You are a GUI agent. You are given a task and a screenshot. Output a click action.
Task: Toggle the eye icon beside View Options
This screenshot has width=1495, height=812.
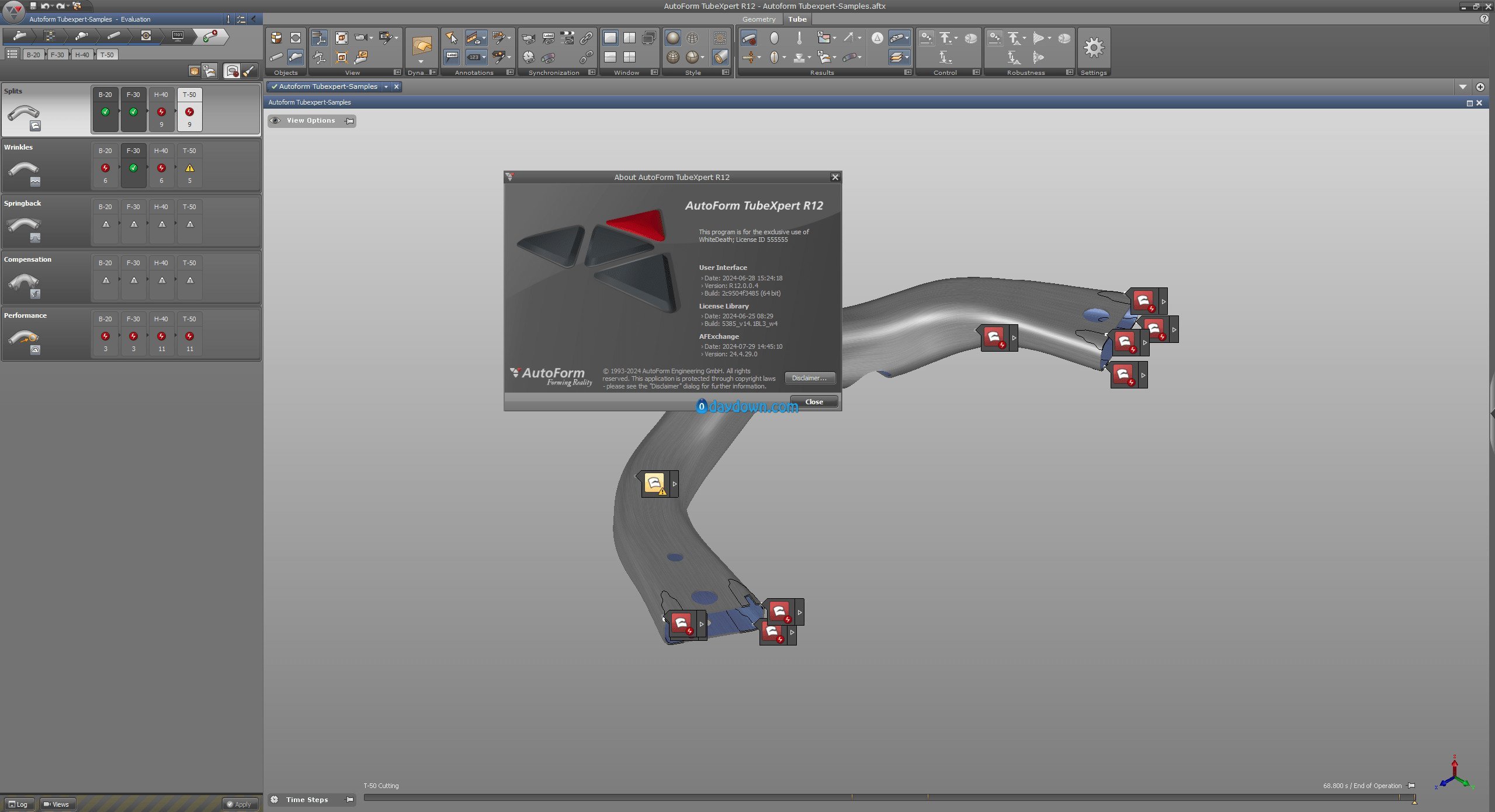click(275, 121)
